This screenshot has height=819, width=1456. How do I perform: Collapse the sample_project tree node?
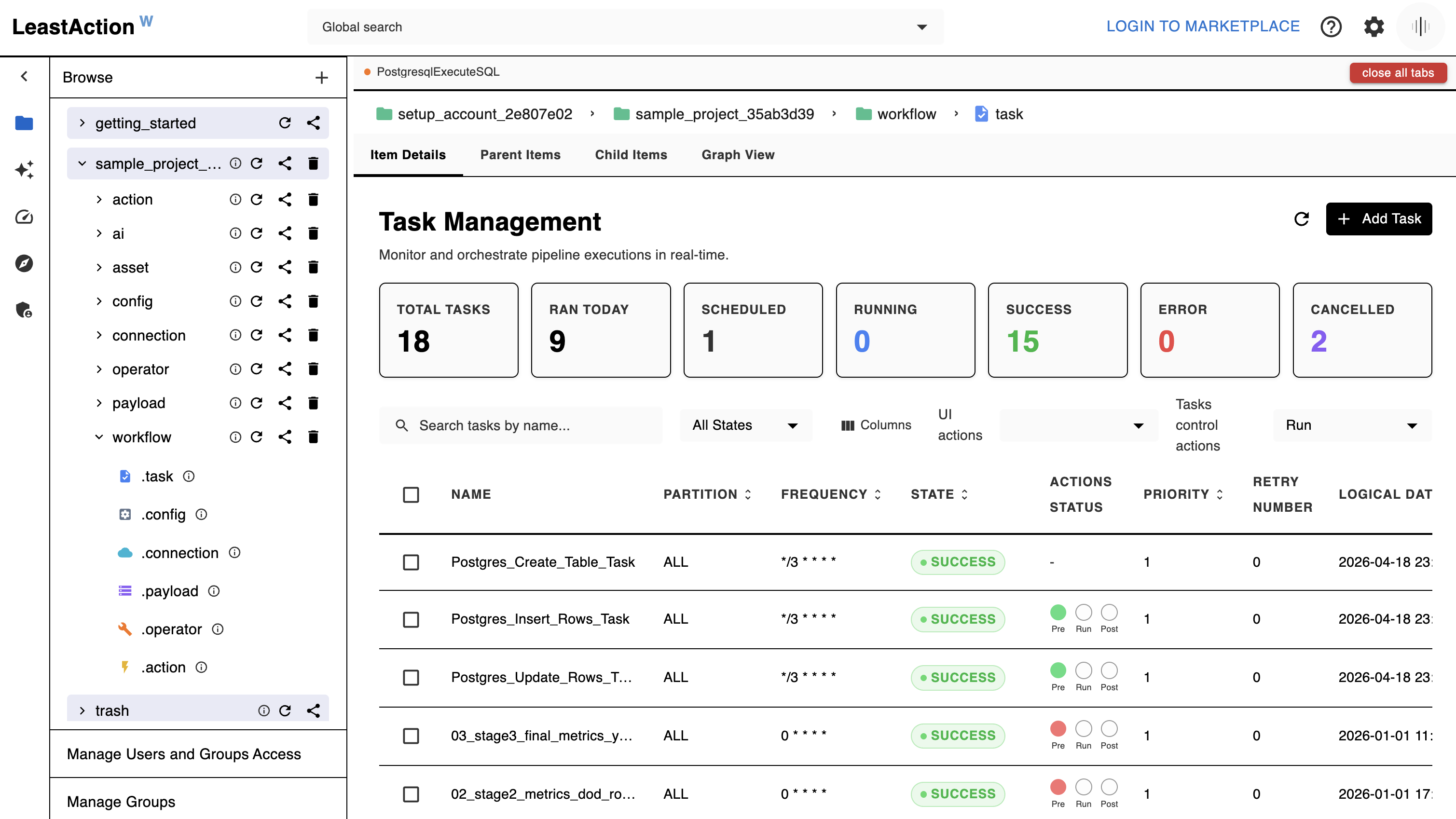click(x=82, y=164)
